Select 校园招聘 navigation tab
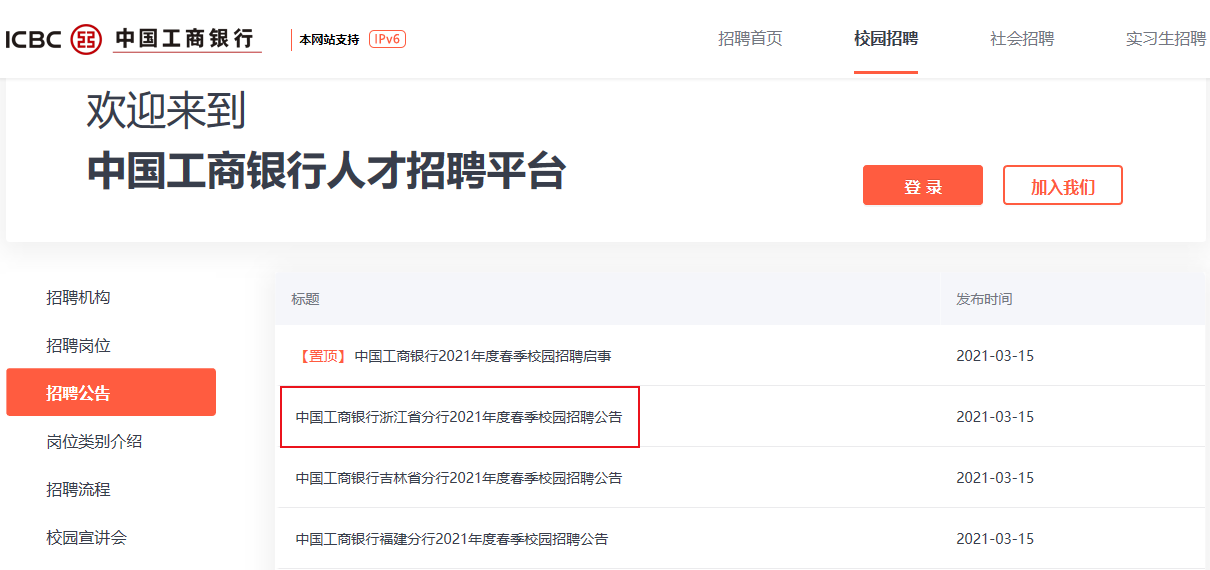 886,39
